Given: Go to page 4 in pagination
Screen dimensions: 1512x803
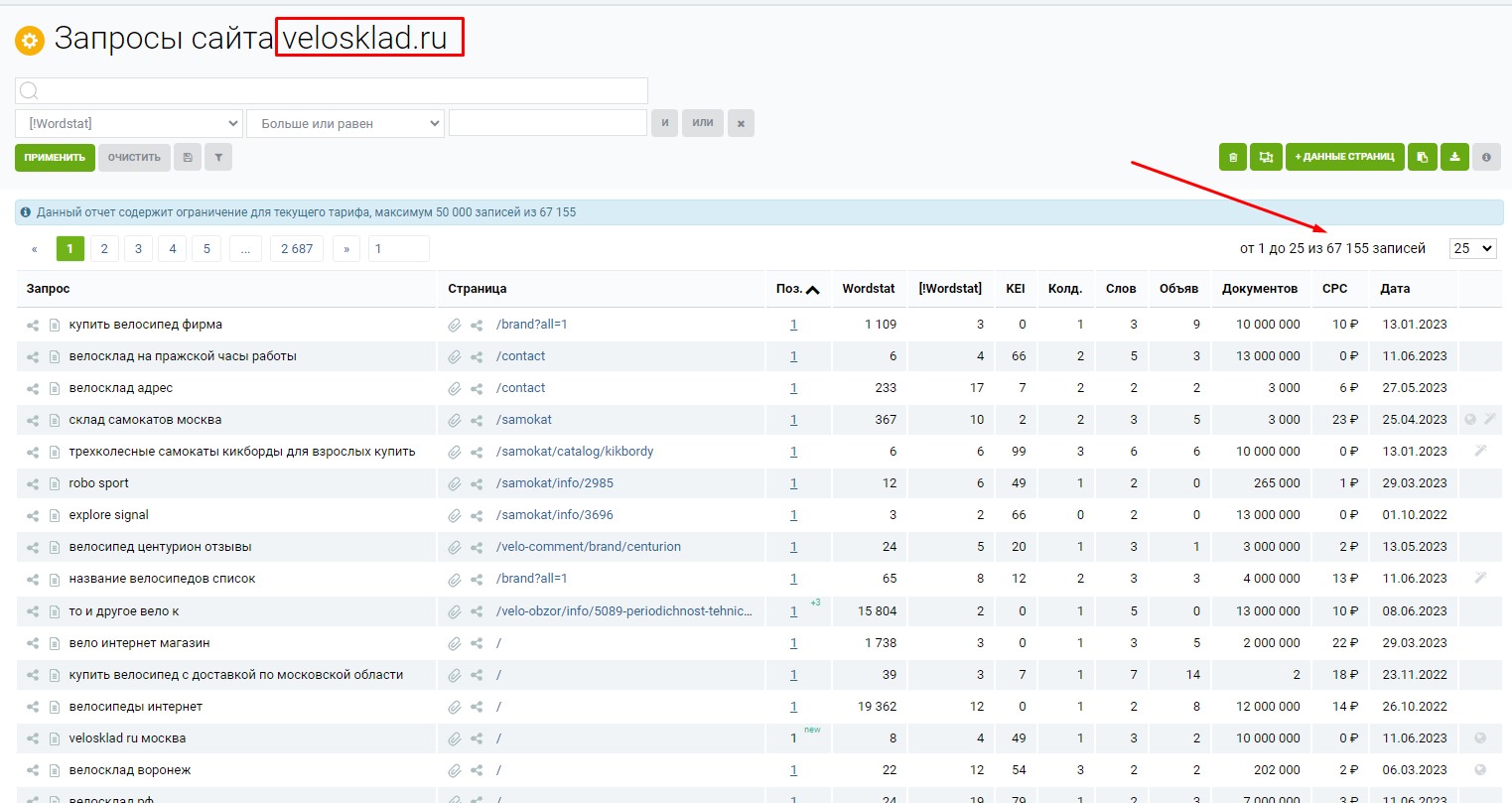Looking at the screenshot, I should (x=173, y=248).
